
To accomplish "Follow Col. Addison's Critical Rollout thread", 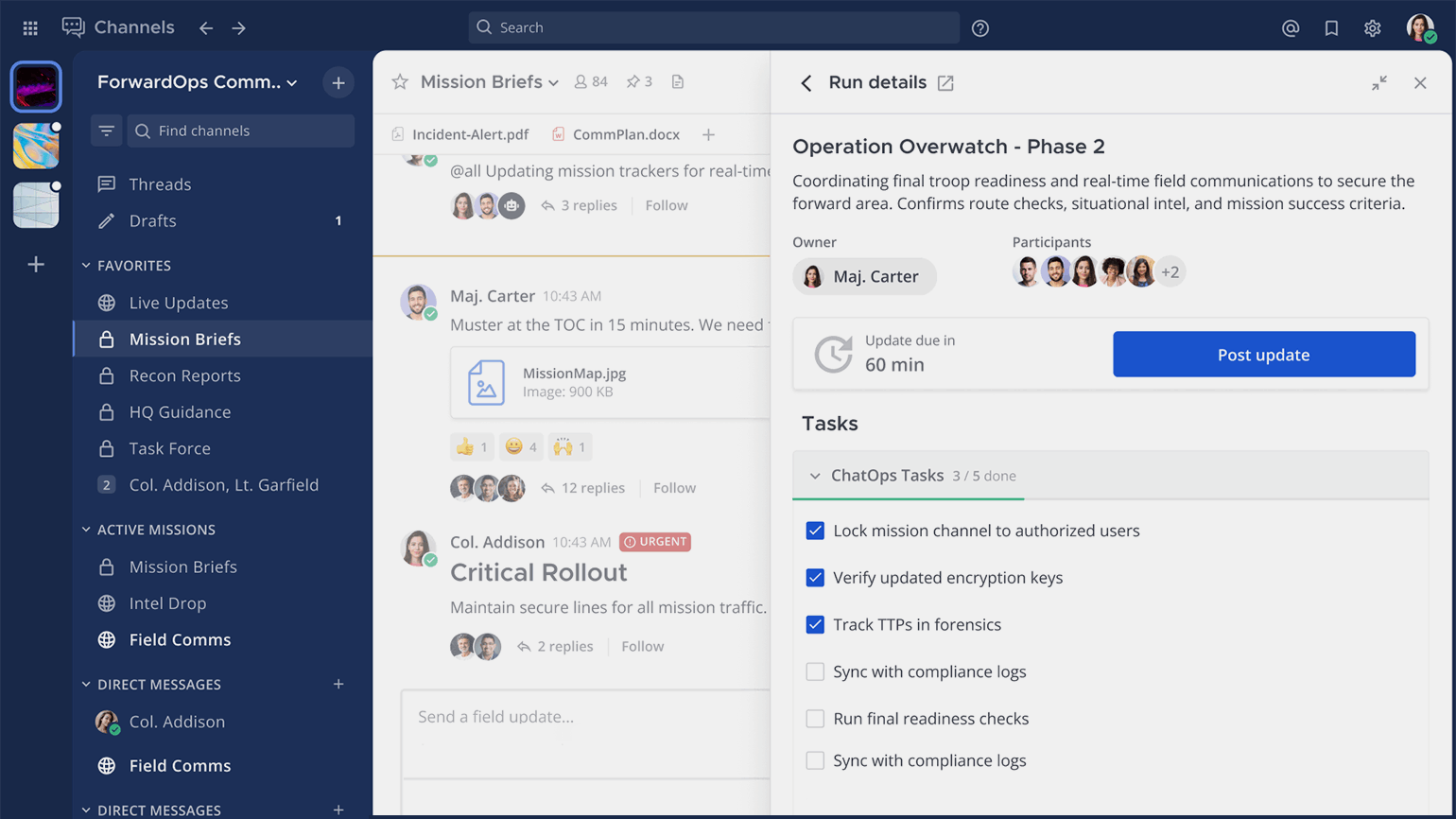I will pos(642,646).
